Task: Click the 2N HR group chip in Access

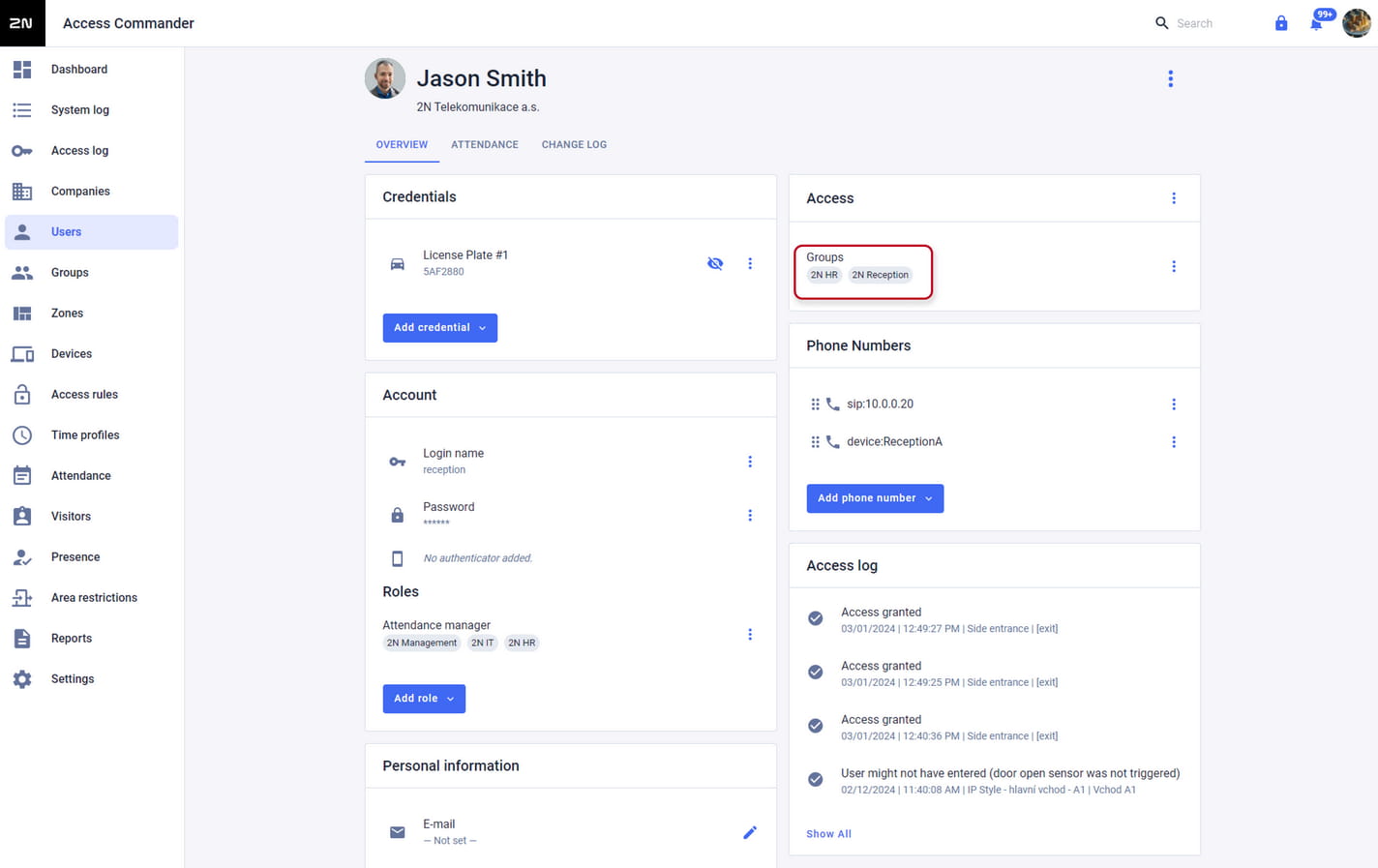Action: click(x=824, y=275)
